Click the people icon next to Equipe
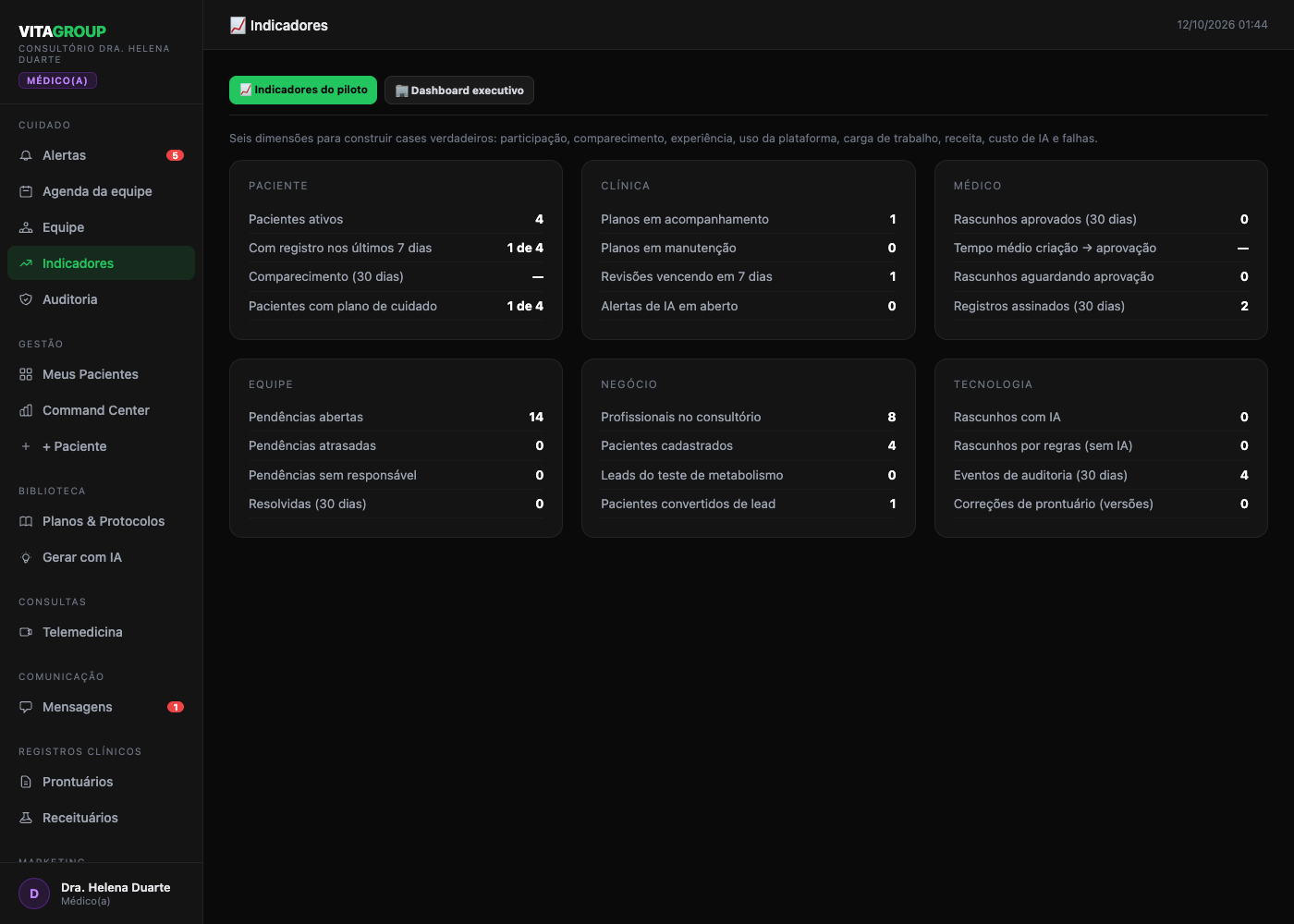 point(26,227)
